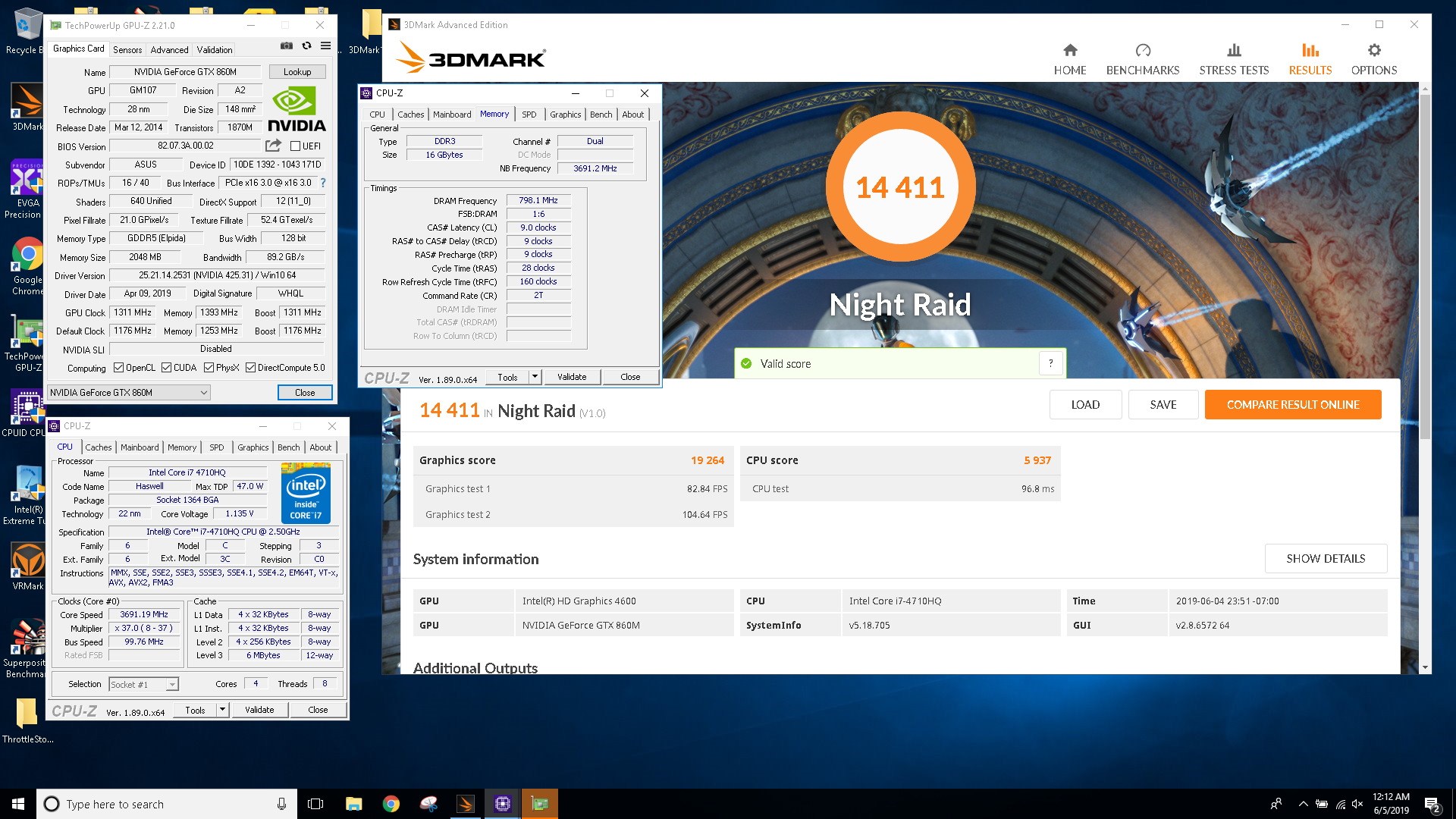Viewport: 1456px width, 819px height.
Task: Open SPD tab in memory CPU-Z window
Action: click(529, 115)
